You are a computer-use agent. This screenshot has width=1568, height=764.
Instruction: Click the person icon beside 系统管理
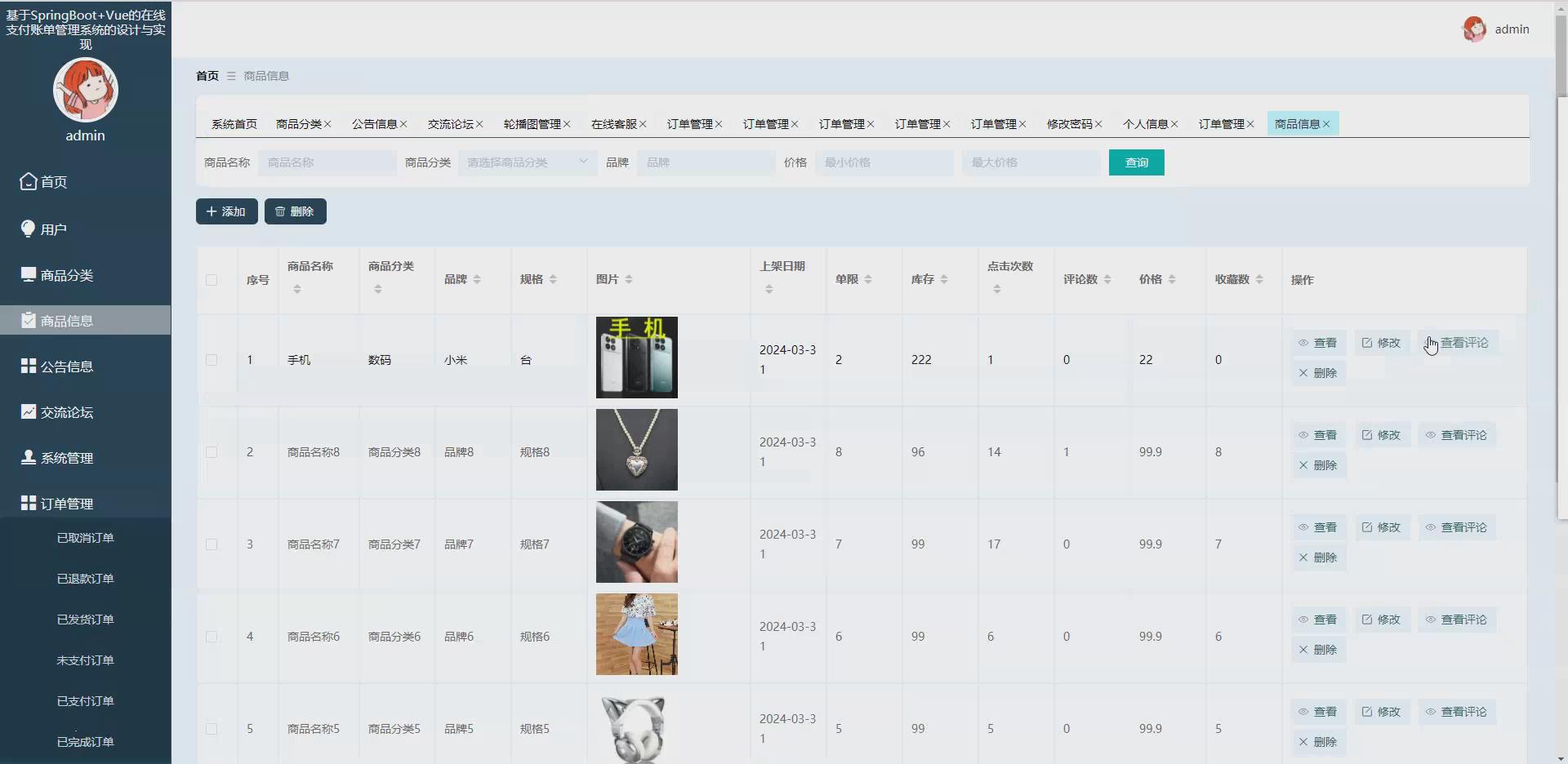click(29, 457)
